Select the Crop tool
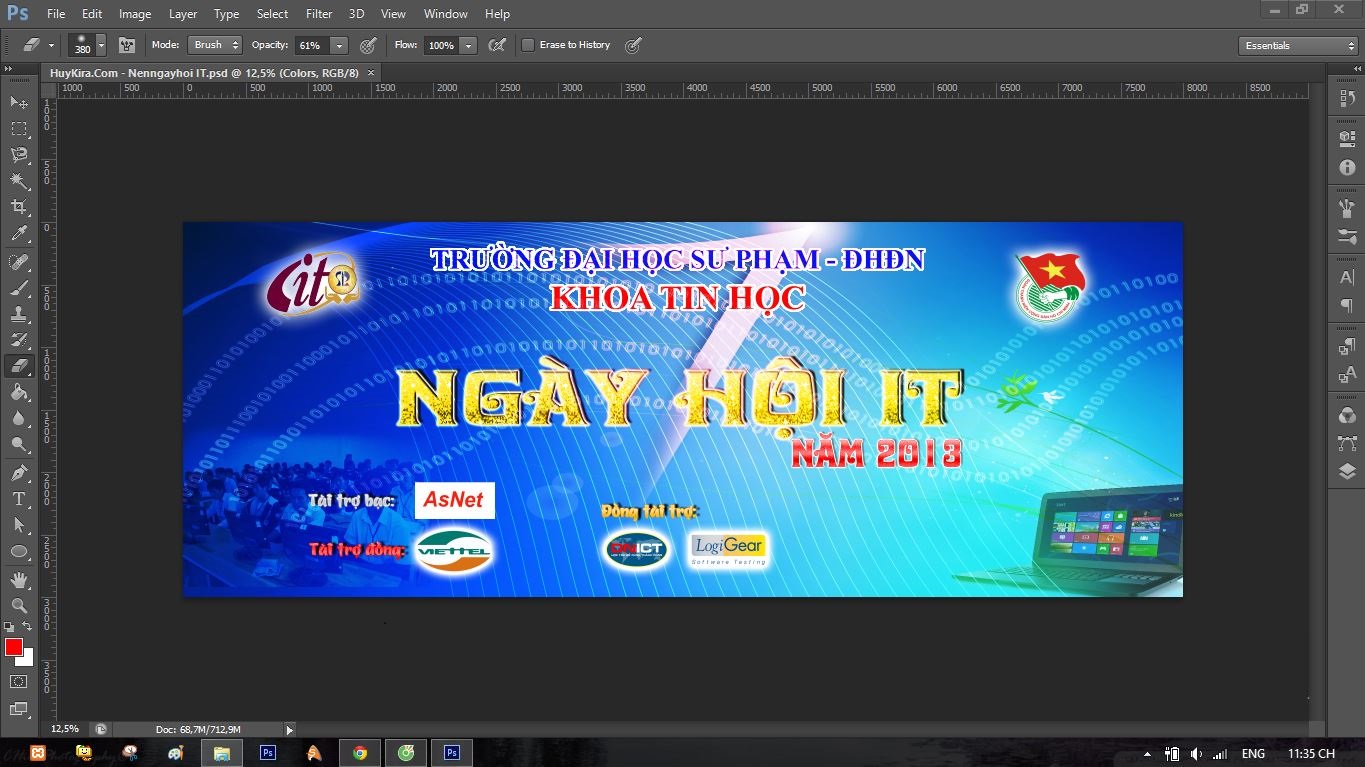1365x767 pixels. 19,206
